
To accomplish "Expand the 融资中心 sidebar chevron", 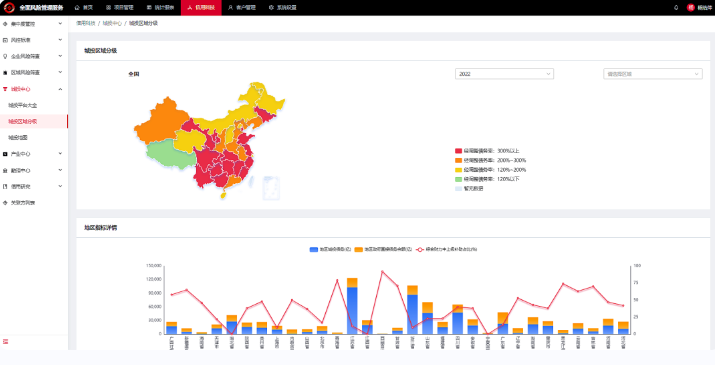I will pos(60,170).
